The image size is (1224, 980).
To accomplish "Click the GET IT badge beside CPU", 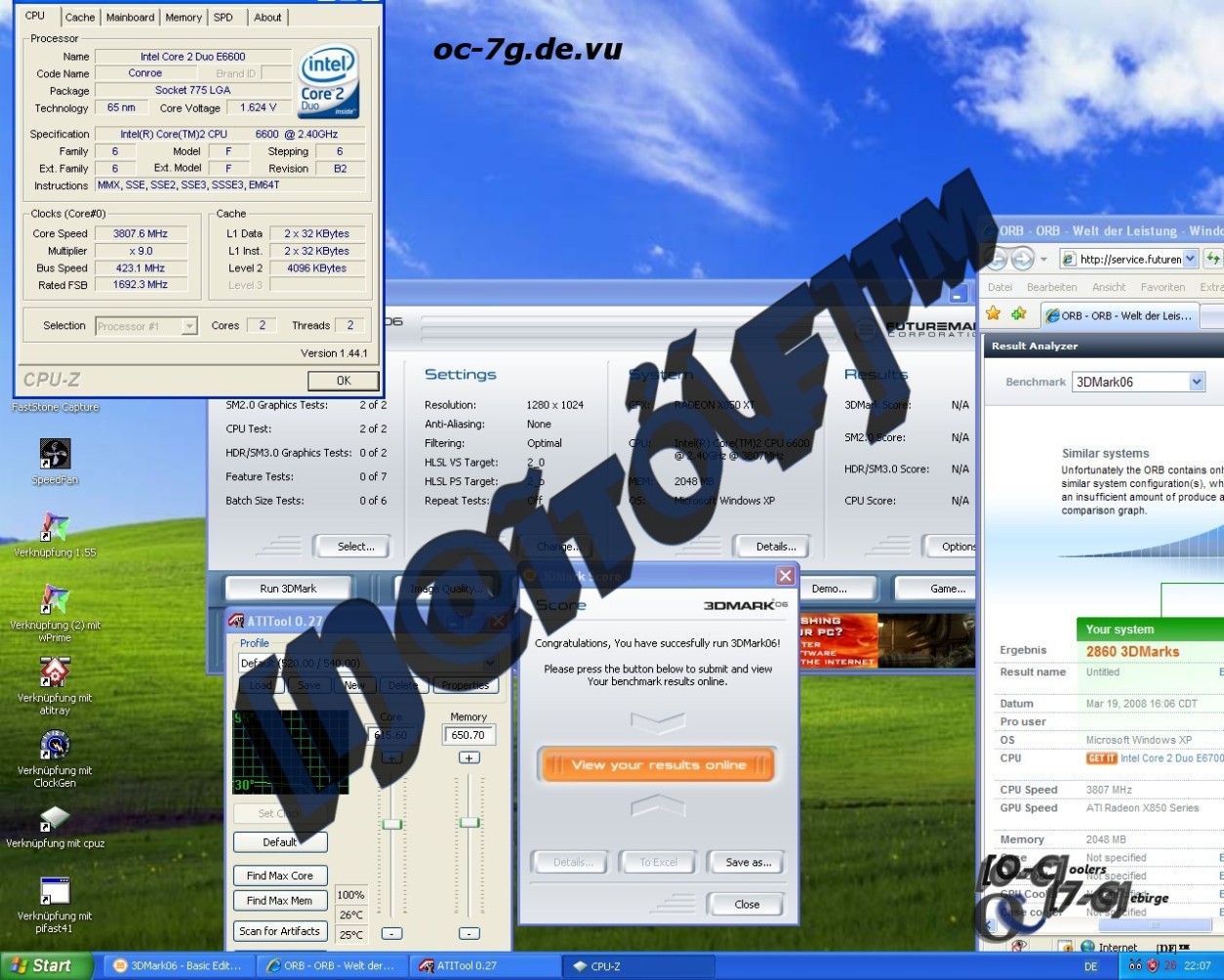I will point(1101,758).
